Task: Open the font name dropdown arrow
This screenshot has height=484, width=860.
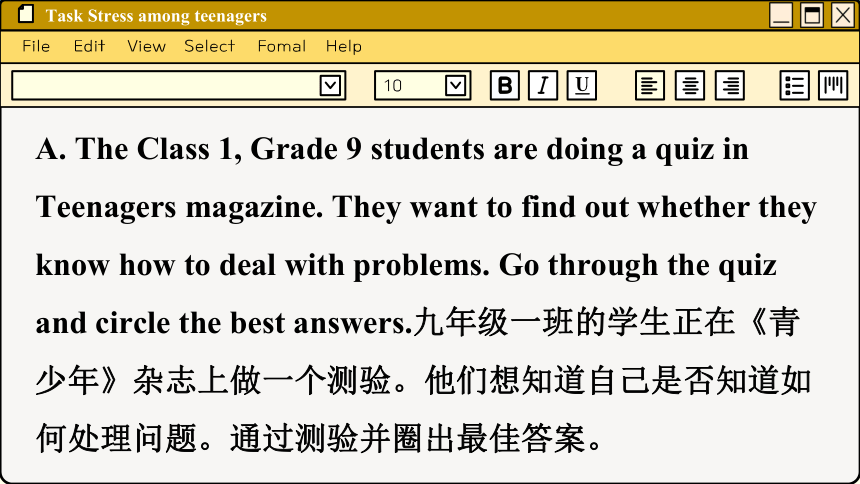Action: click(330, 86)
